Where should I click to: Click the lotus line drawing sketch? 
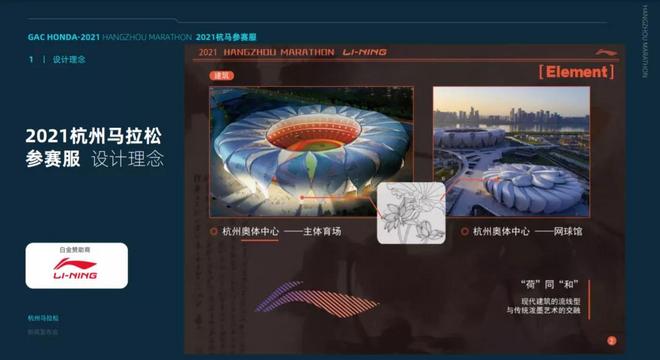[x=411, y=213]
